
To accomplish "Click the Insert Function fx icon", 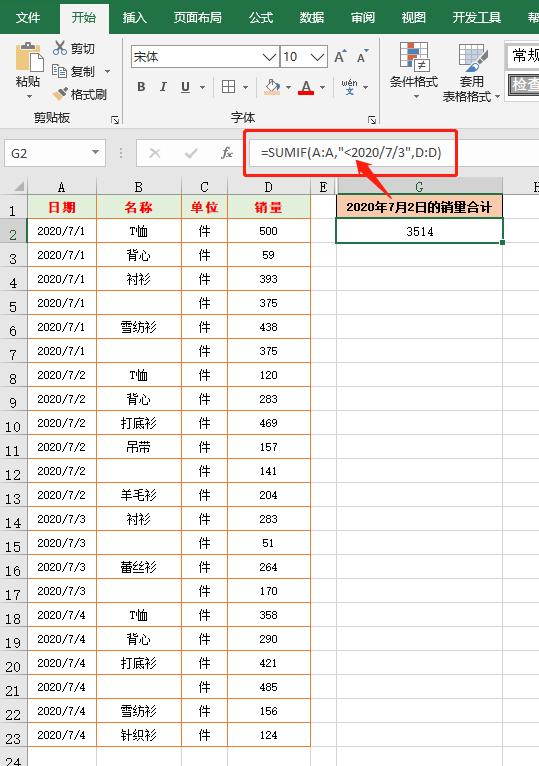I will pyautogui.click(x=227, y=153).
